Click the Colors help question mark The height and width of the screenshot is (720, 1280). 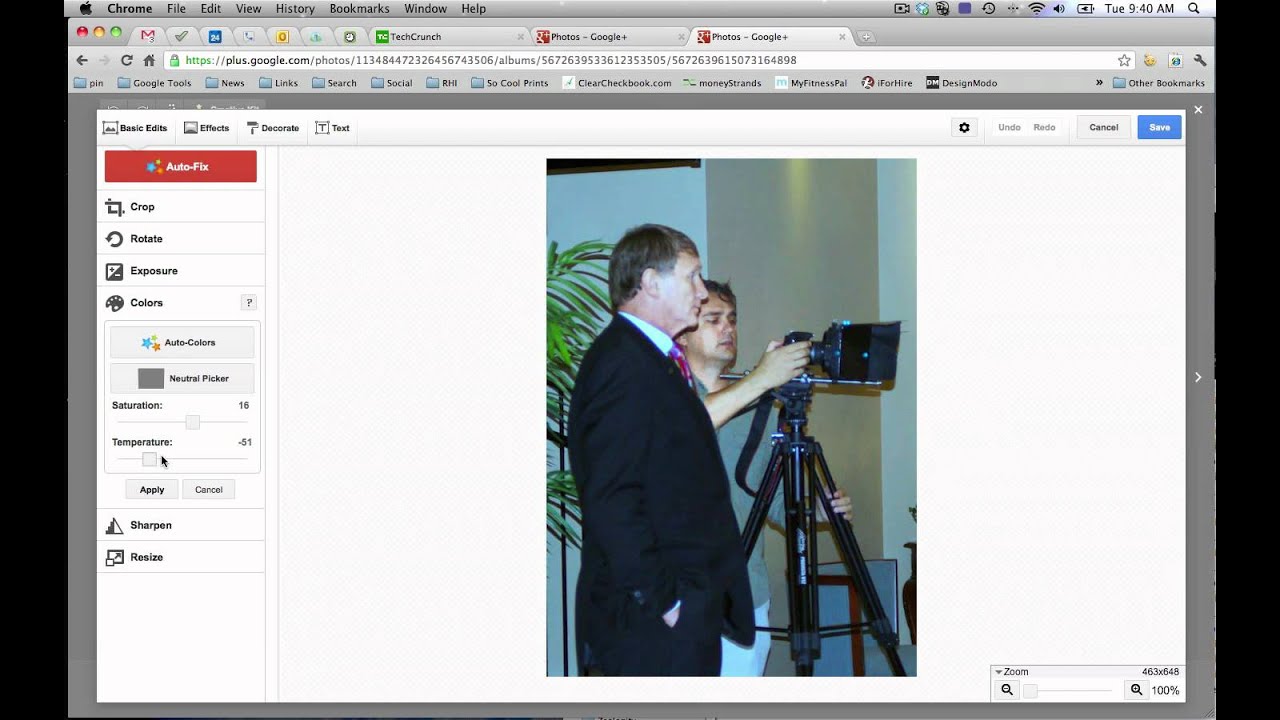(249, 303)
